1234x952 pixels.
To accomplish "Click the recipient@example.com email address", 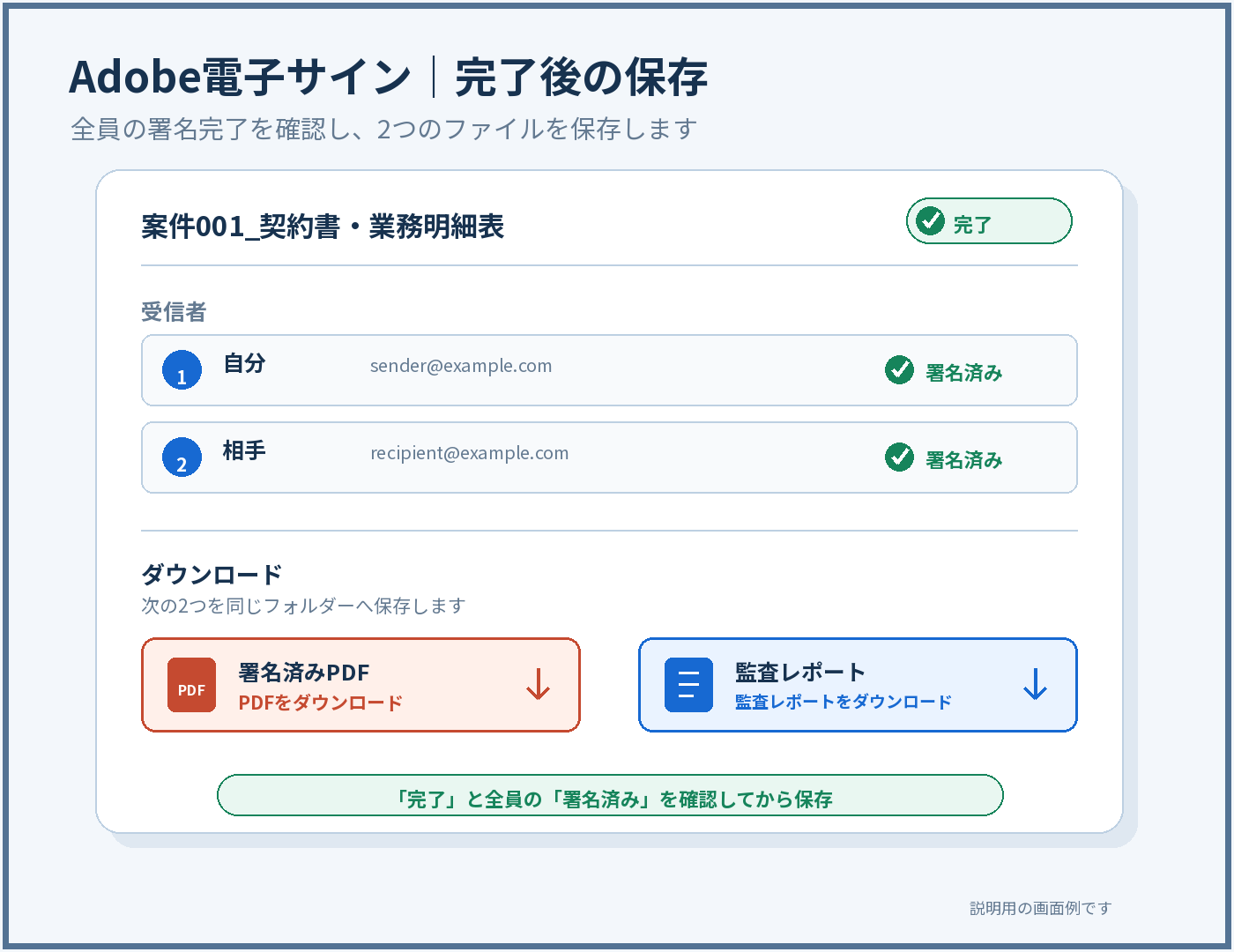I will (x=470, y=453).
